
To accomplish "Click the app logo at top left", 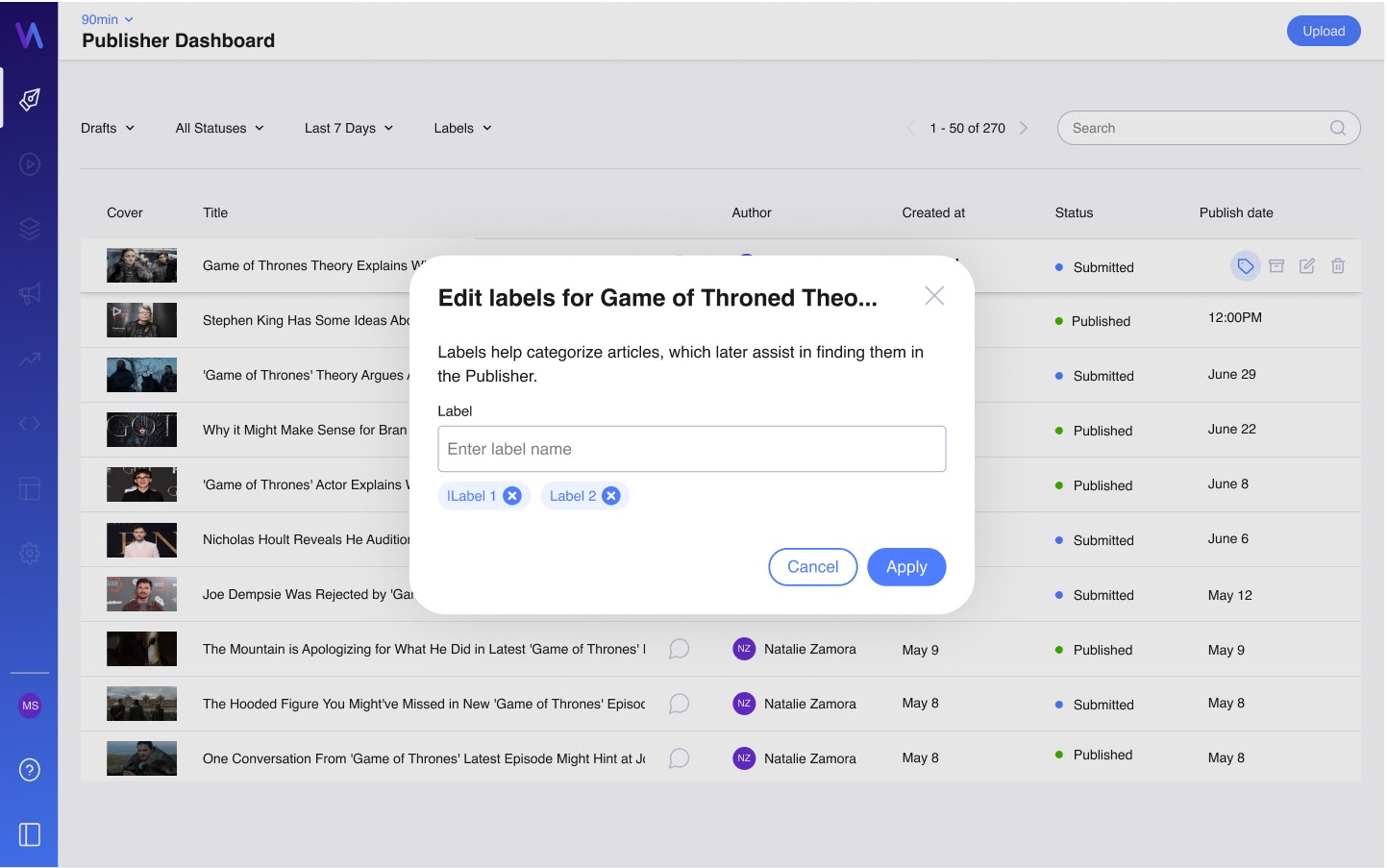I will (x=30, y=35).
